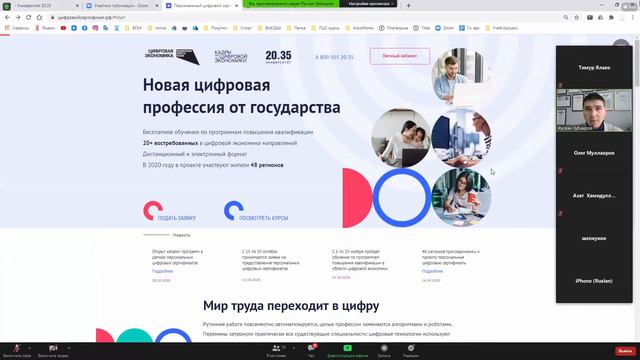Screen dimensions: 640x360
Task: Open Подробнее under 48 регионов news
Action: (432, 271)
